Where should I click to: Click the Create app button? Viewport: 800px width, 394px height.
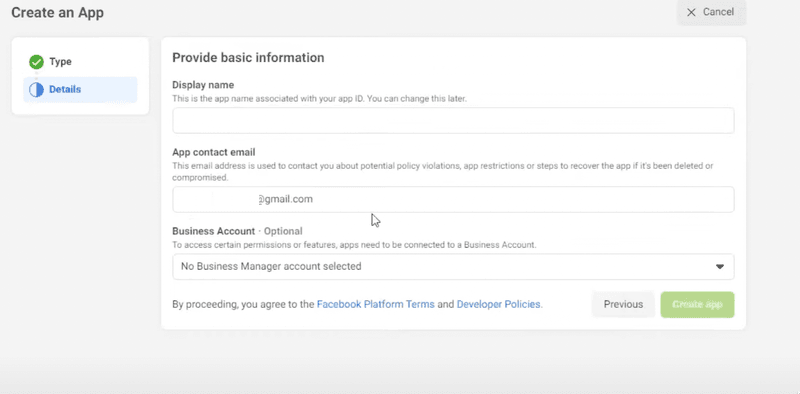(697, 305)
